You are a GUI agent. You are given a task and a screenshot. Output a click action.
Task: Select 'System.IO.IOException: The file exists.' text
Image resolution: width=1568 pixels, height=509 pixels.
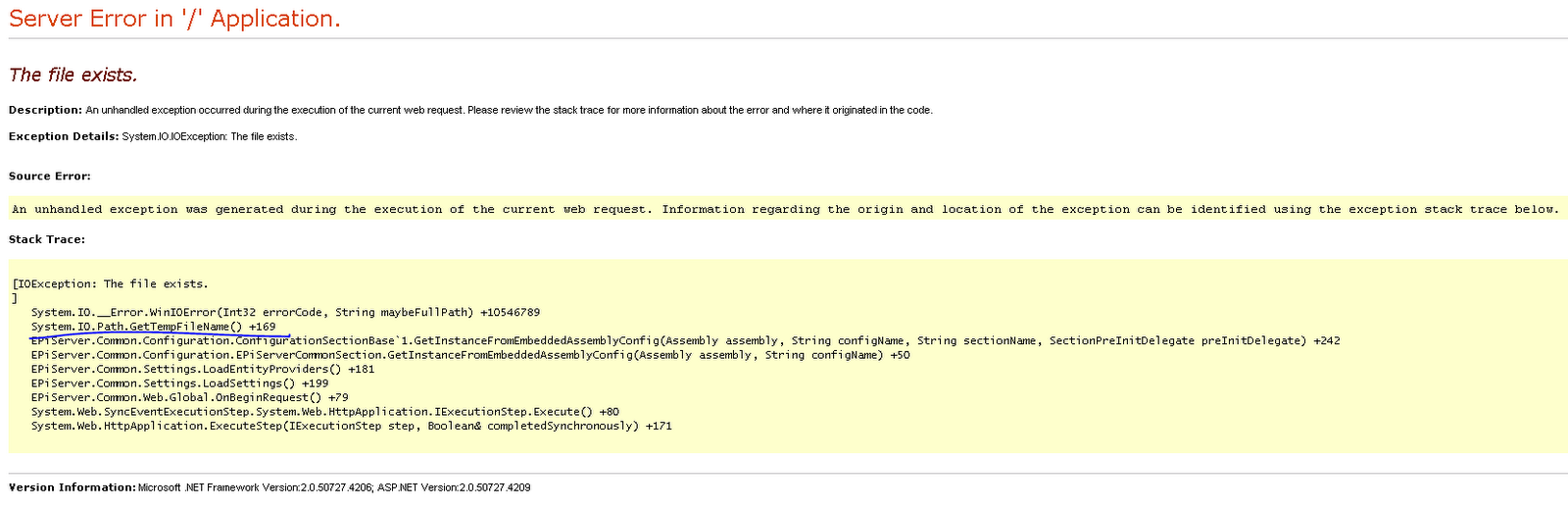tap(210, 136)
